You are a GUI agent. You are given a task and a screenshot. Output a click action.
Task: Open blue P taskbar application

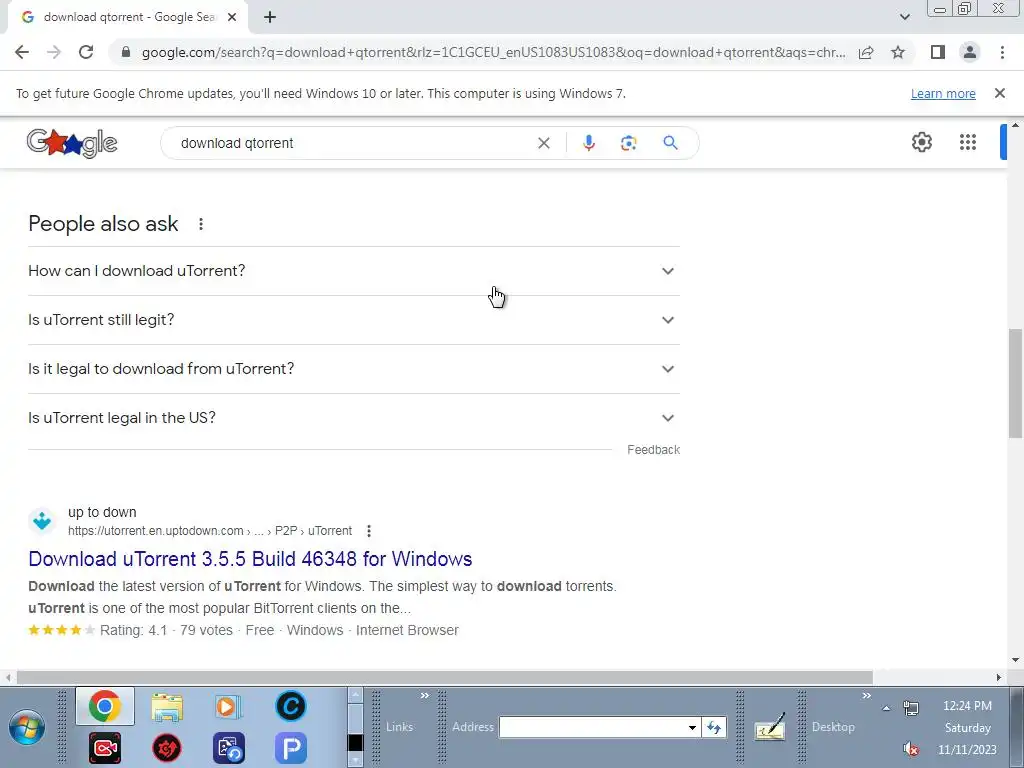point(291,748)
